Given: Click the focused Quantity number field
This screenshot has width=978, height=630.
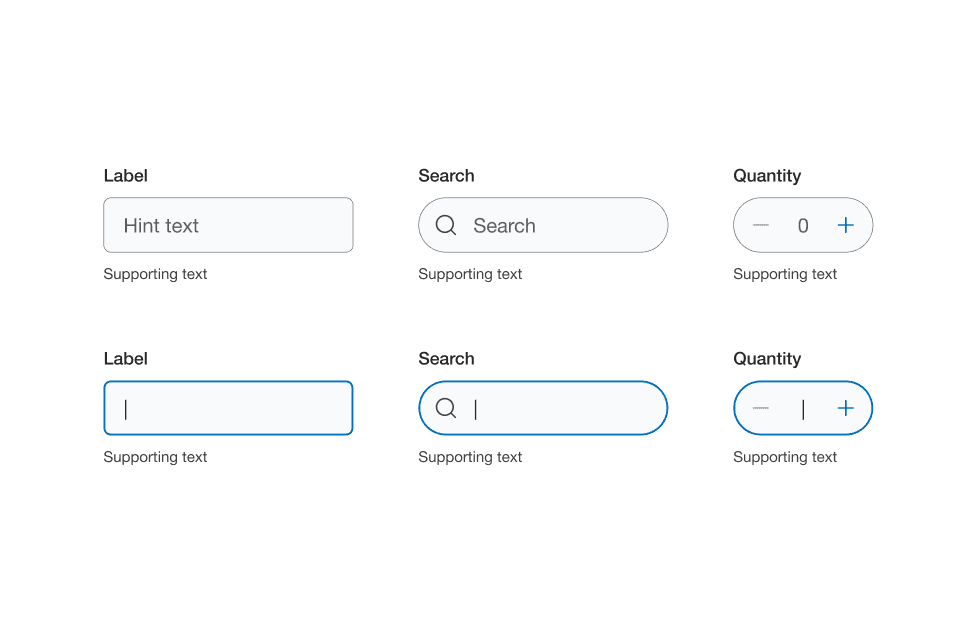Looking at the screenshot, I should (802, 408).
